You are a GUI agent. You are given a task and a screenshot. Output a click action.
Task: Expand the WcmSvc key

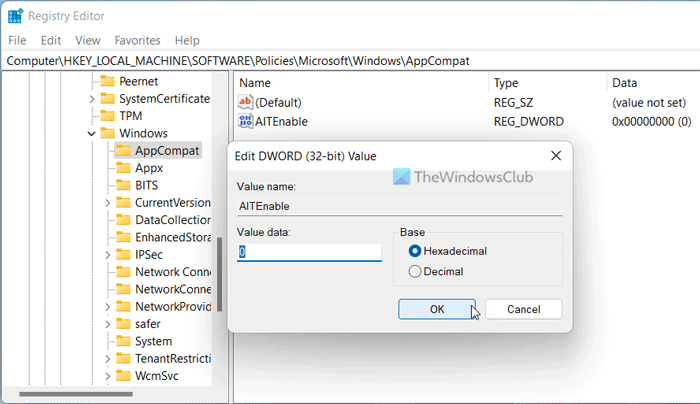[108, 376]
